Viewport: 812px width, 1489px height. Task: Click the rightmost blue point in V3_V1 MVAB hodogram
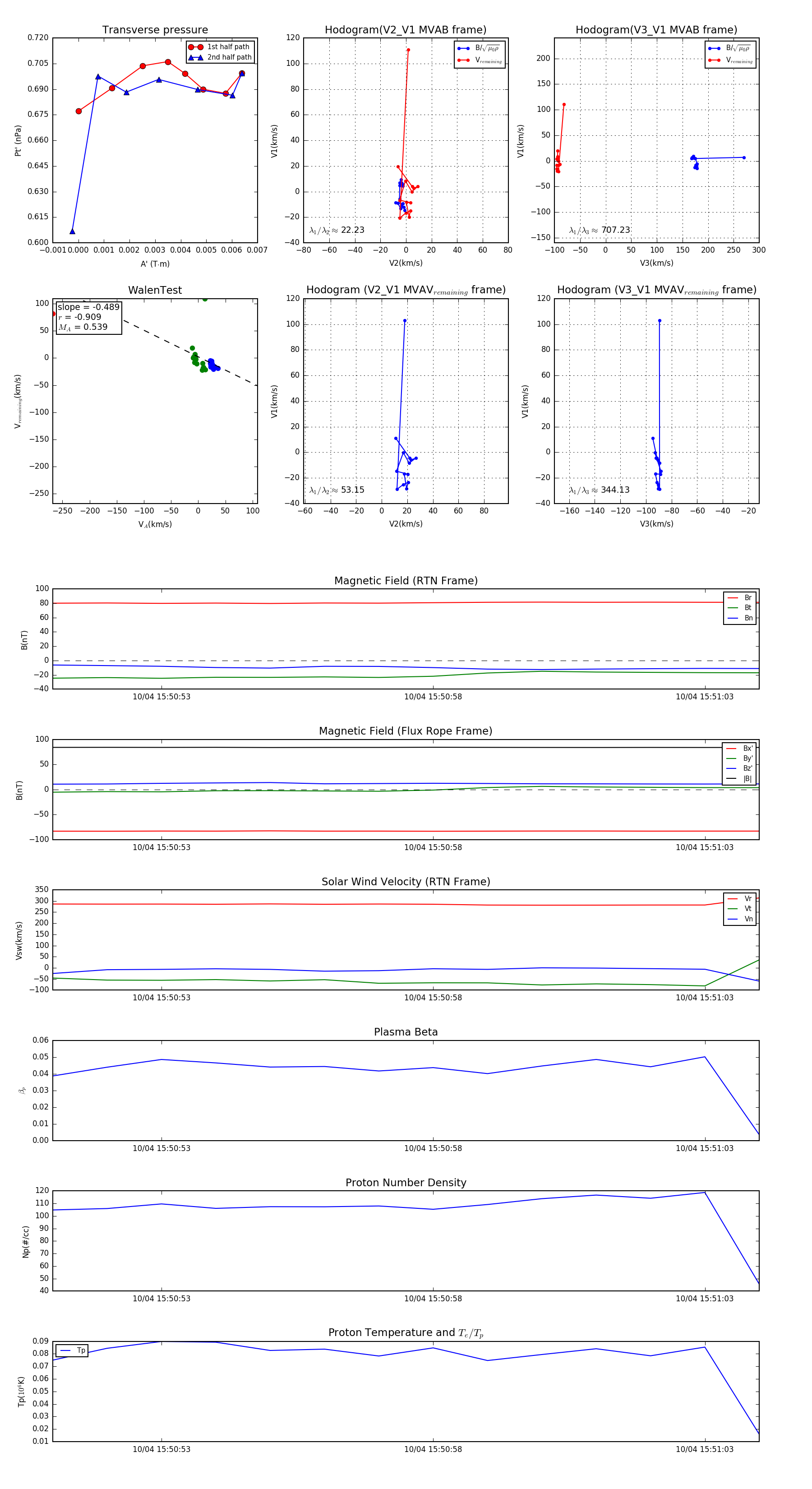(744, 158)
